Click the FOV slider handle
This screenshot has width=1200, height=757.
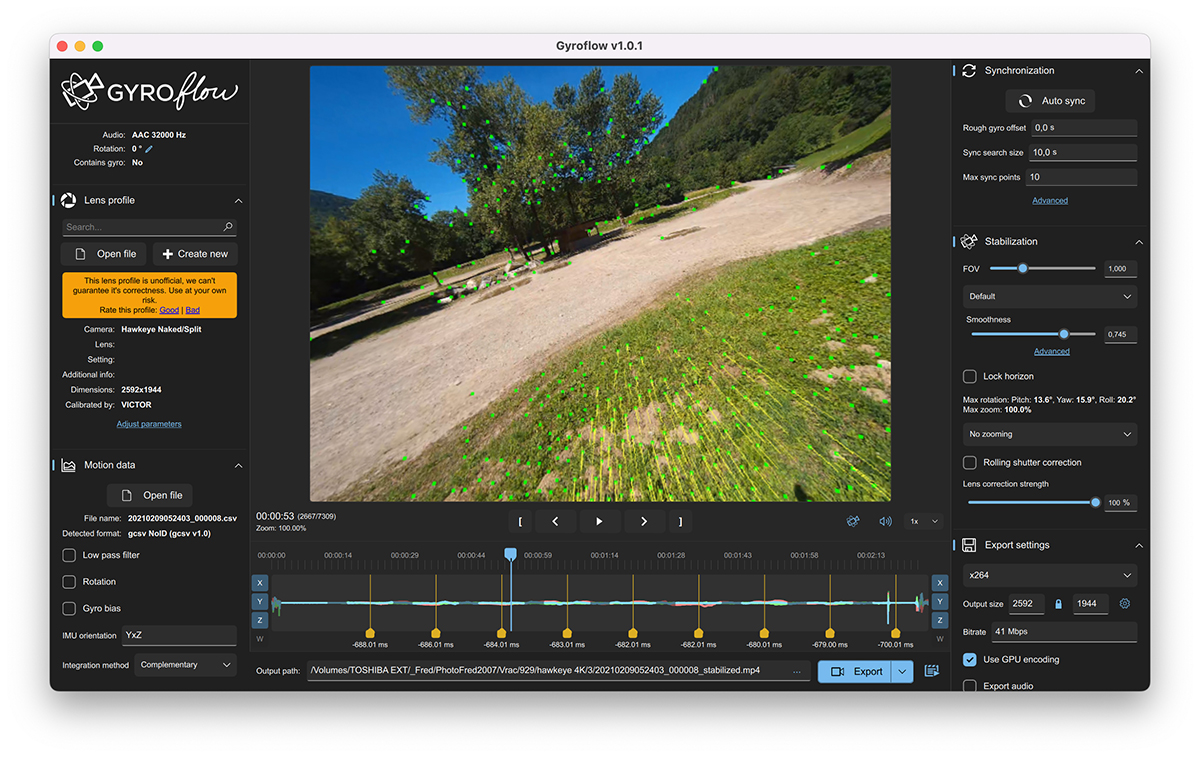click(1022, 268)
